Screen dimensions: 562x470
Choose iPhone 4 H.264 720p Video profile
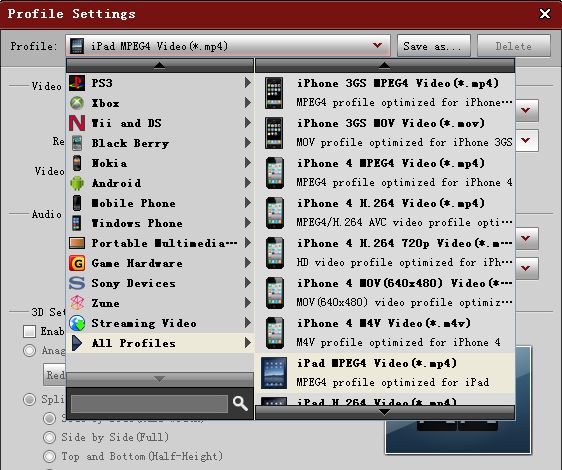385,253
